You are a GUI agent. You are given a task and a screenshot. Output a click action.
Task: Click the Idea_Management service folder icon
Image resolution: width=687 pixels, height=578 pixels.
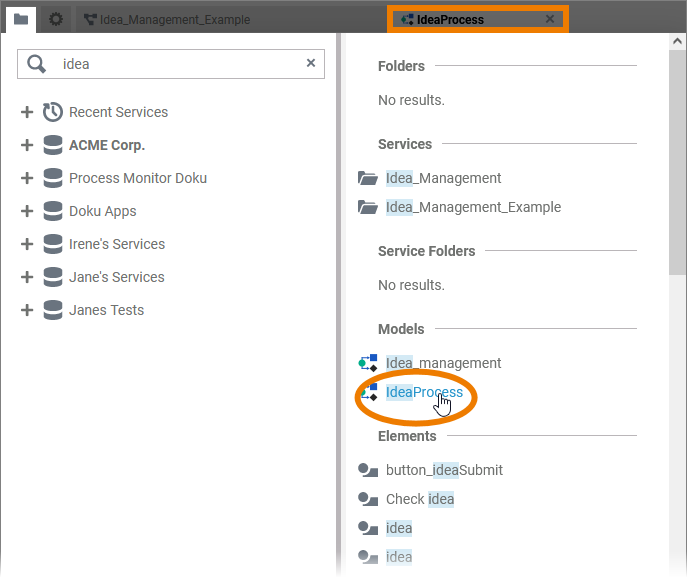click(x=367, y=178)
